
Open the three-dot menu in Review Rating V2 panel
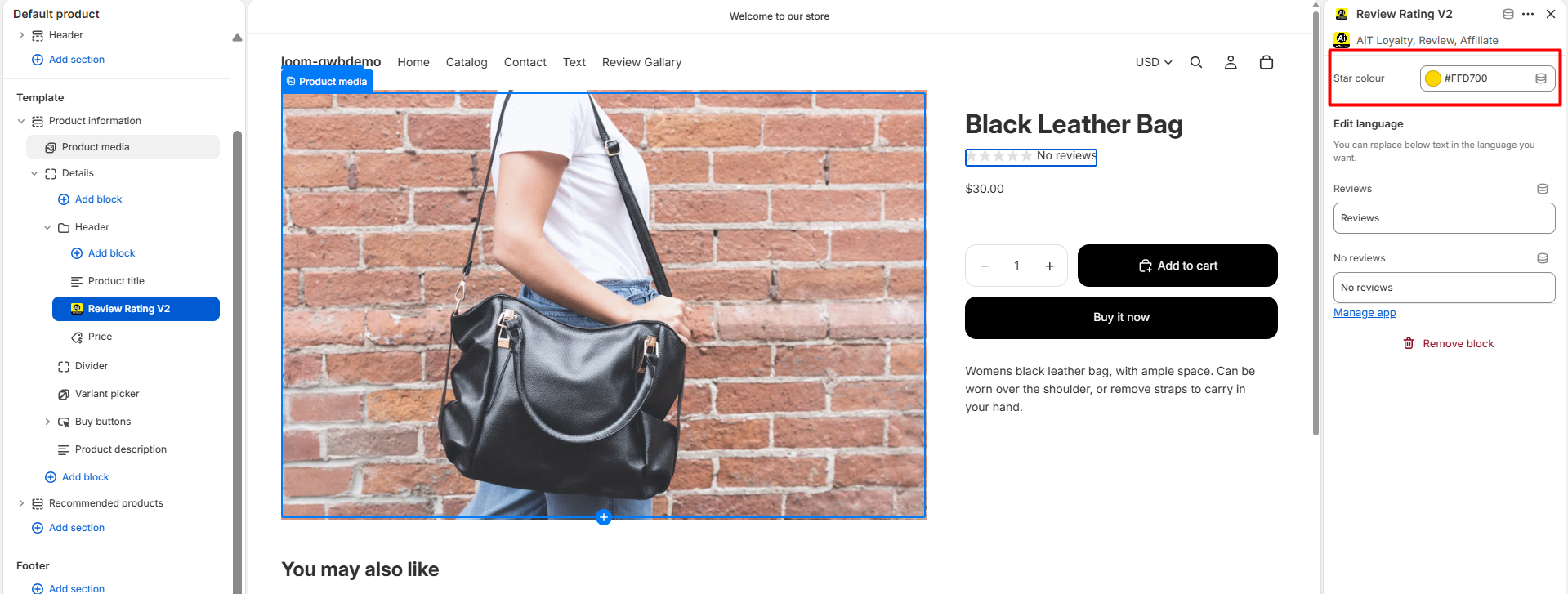pos(1528,14)
